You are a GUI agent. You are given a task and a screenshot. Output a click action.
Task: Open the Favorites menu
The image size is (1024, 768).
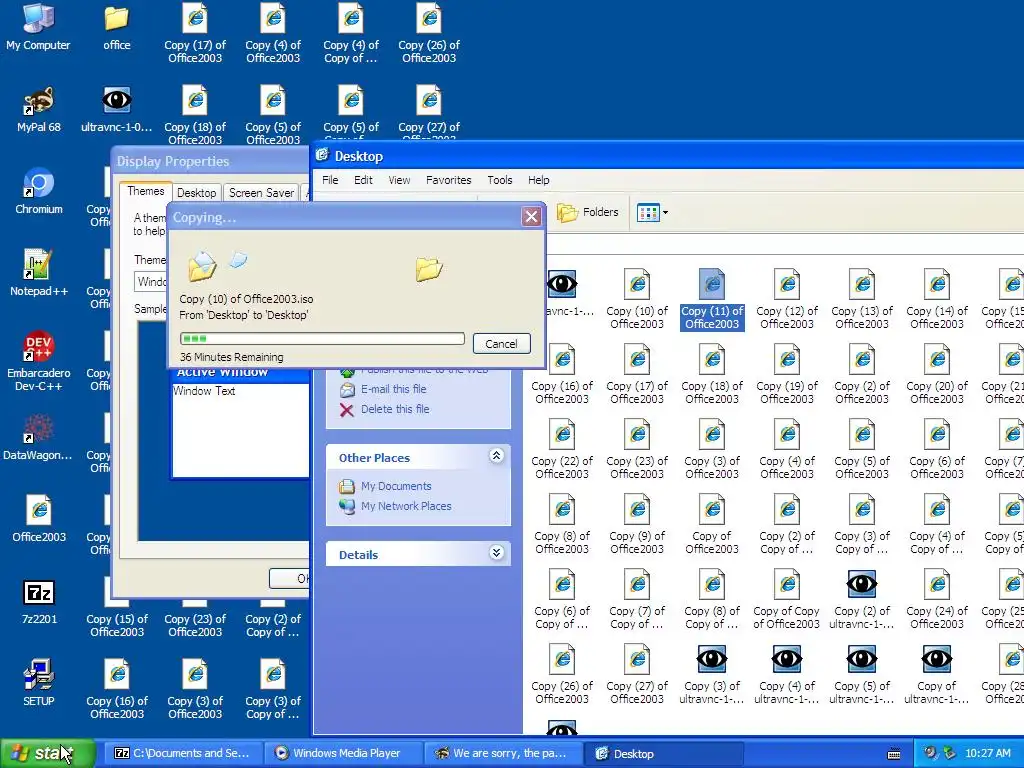pos(449,180)
